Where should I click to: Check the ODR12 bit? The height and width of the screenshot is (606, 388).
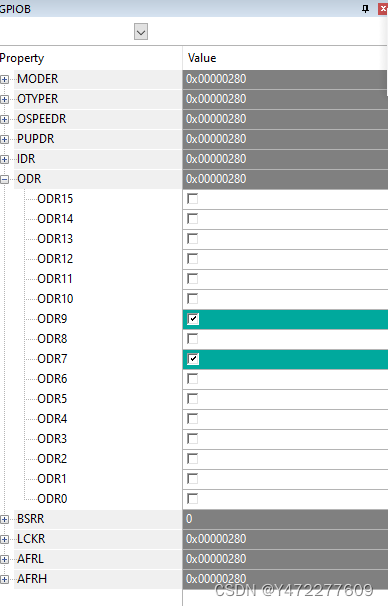point(192,259)
